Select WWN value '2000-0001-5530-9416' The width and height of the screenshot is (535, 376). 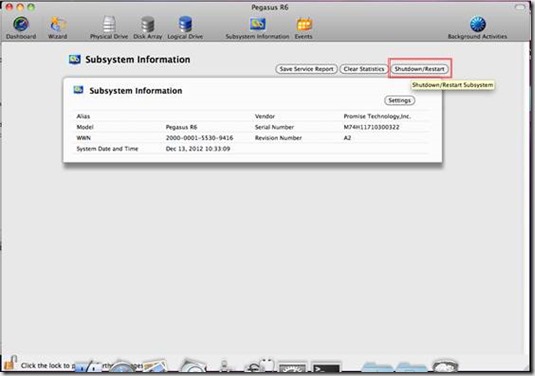click(x=200, y=138)
